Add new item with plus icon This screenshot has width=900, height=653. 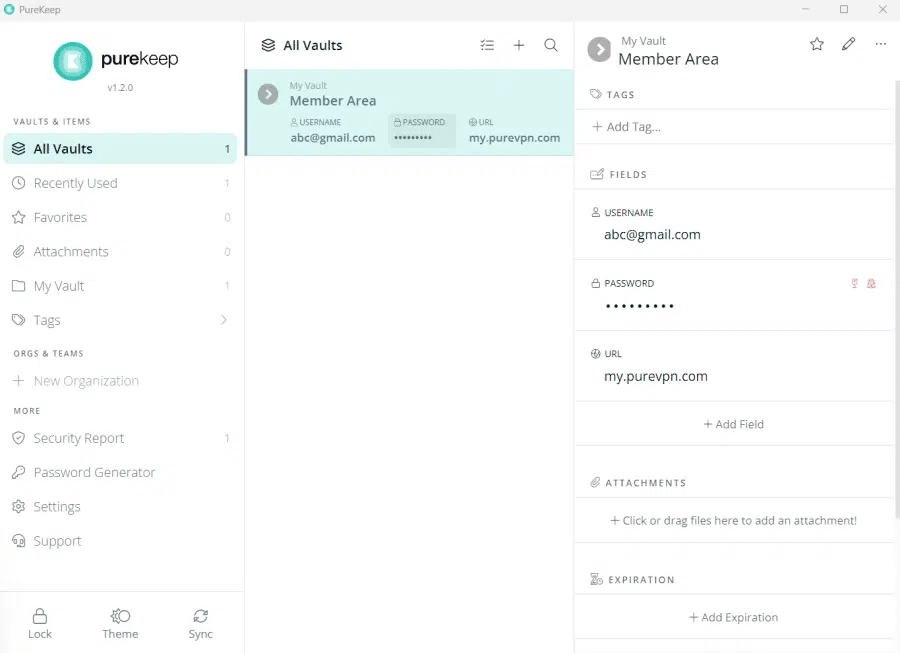pos(519,45)
